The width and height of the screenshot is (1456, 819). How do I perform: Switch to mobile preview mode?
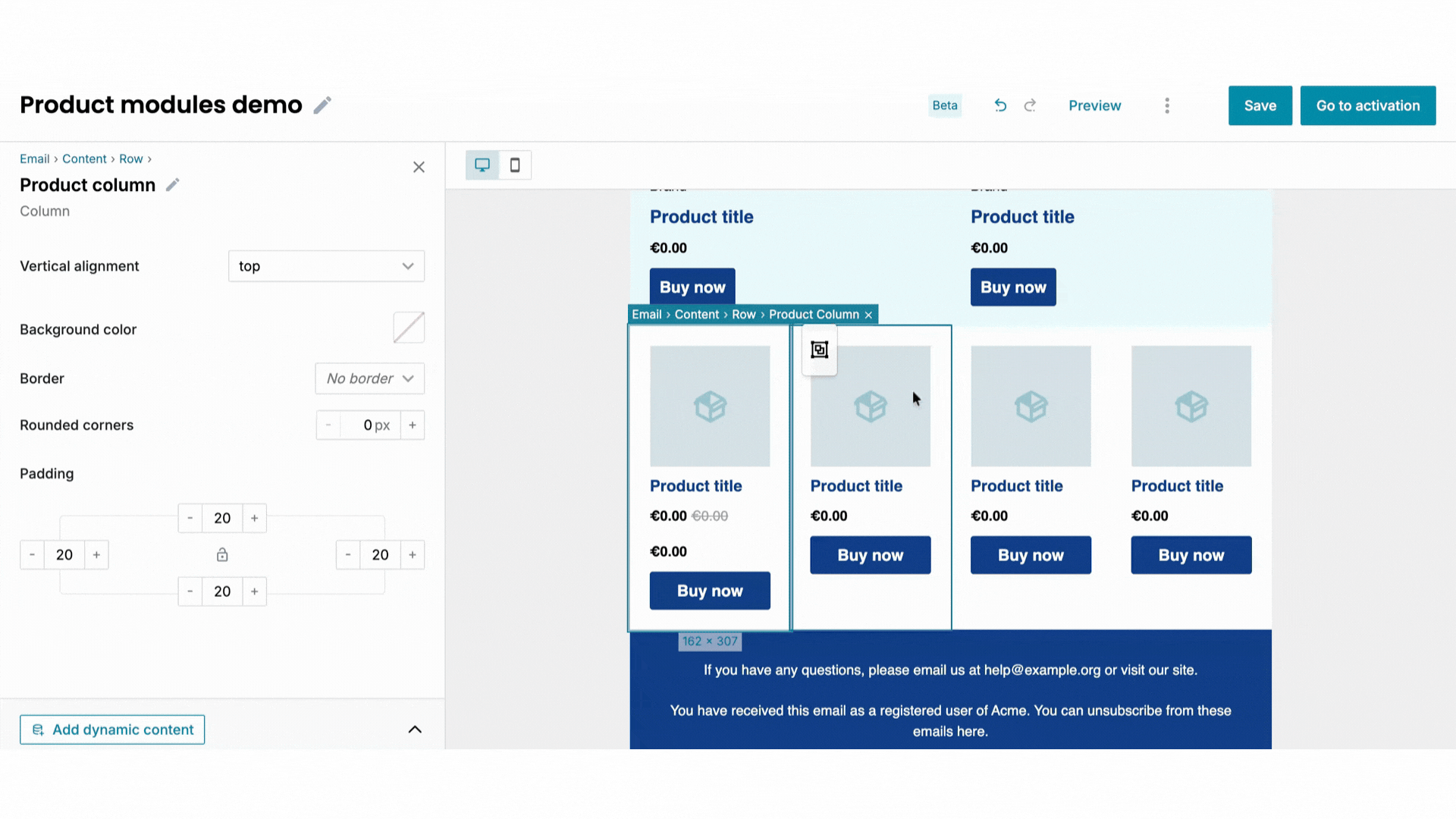(x=515, y=165)
